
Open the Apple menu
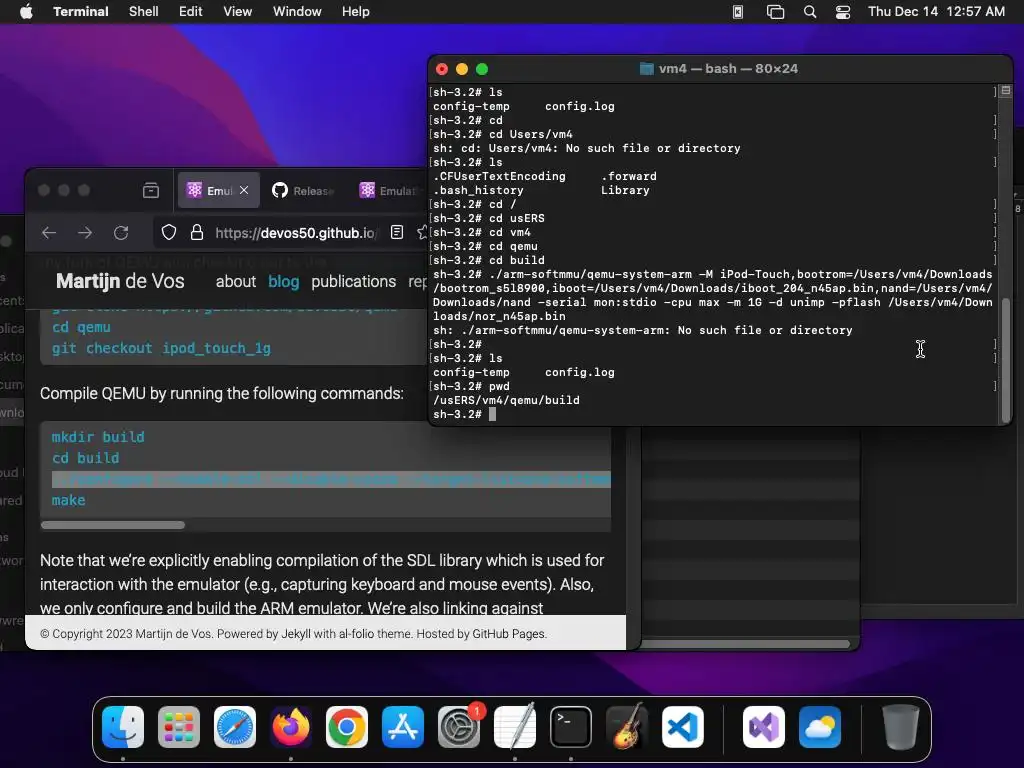[26, 12]
